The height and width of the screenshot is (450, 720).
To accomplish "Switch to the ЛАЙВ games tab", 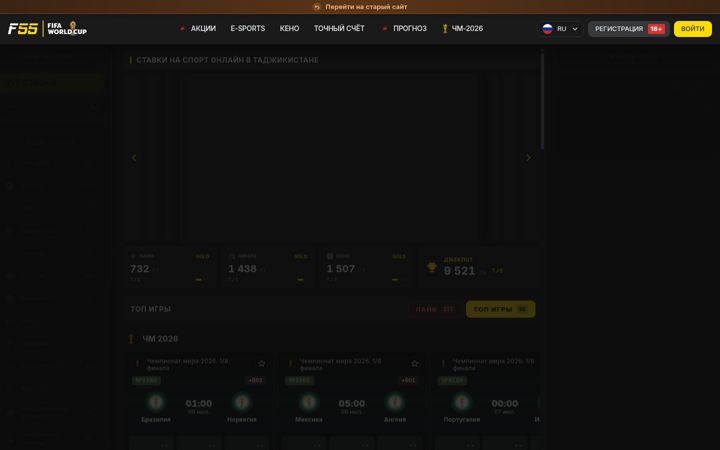I will pyautogui.click(x=434, y=309).
